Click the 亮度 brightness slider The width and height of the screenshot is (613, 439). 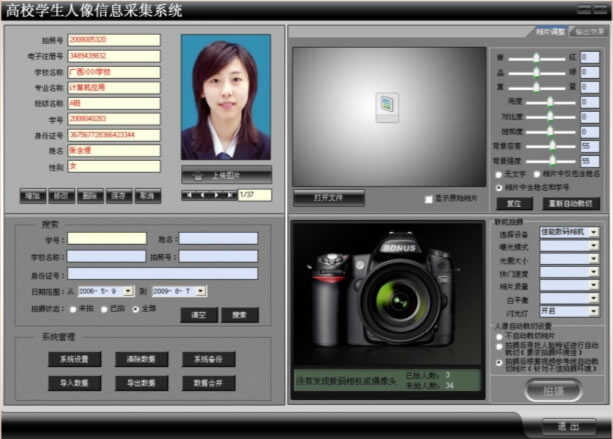pyautogui.click(x=548, y=101)
